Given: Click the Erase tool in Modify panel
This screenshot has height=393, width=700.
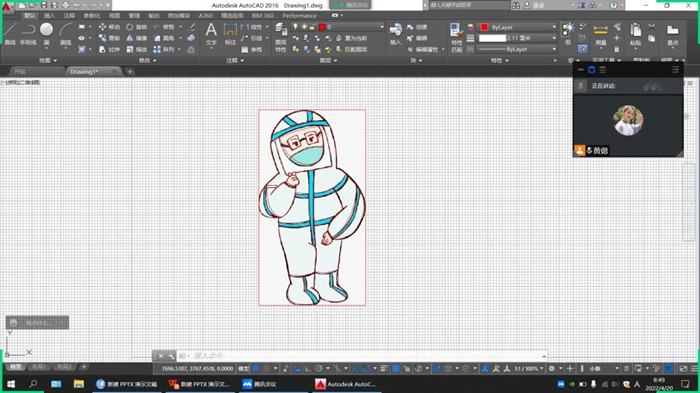Looking at the screenshot, I should tap(191, 27).
